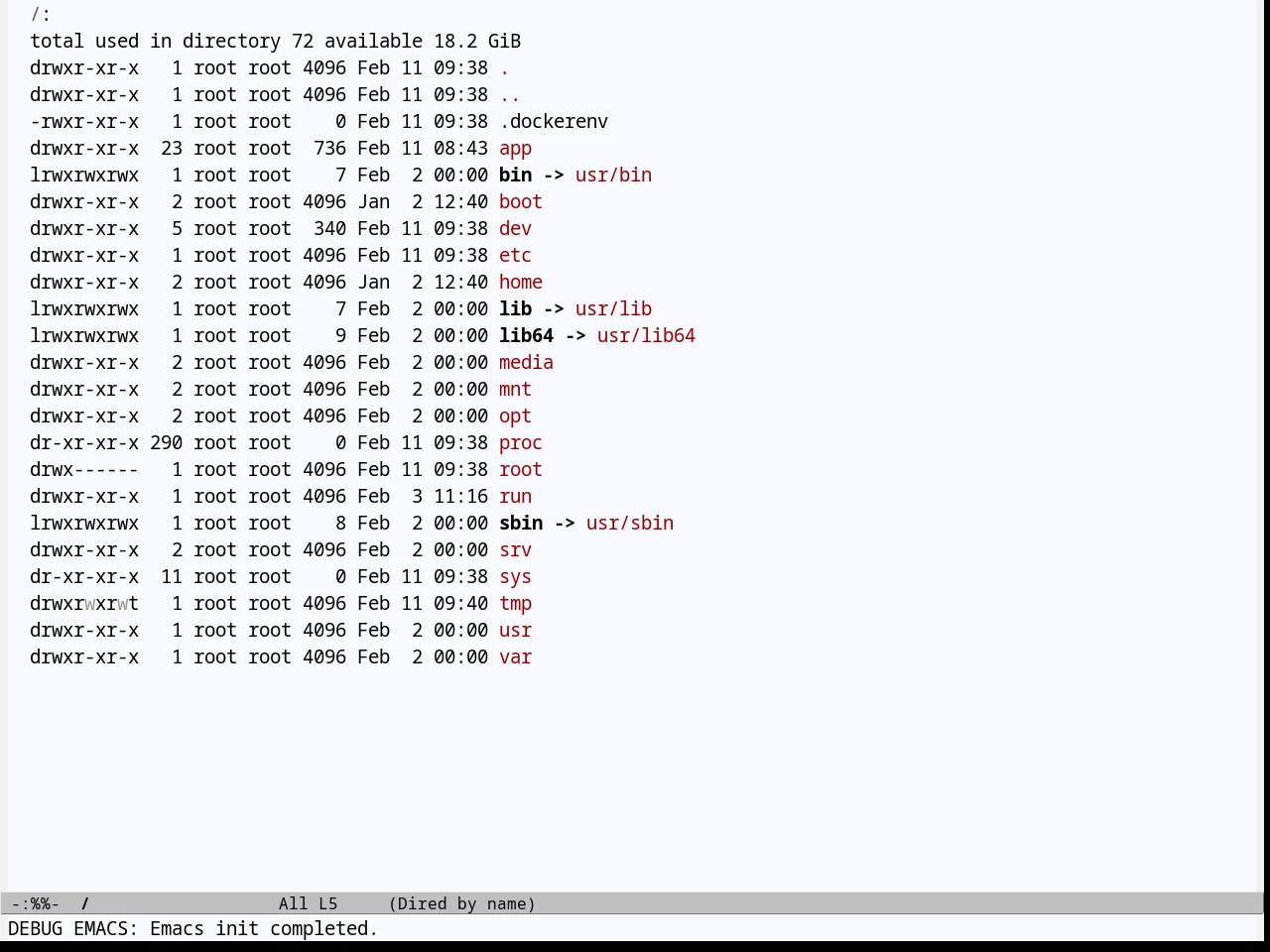Open the sys directory entry

pos(515,577)
